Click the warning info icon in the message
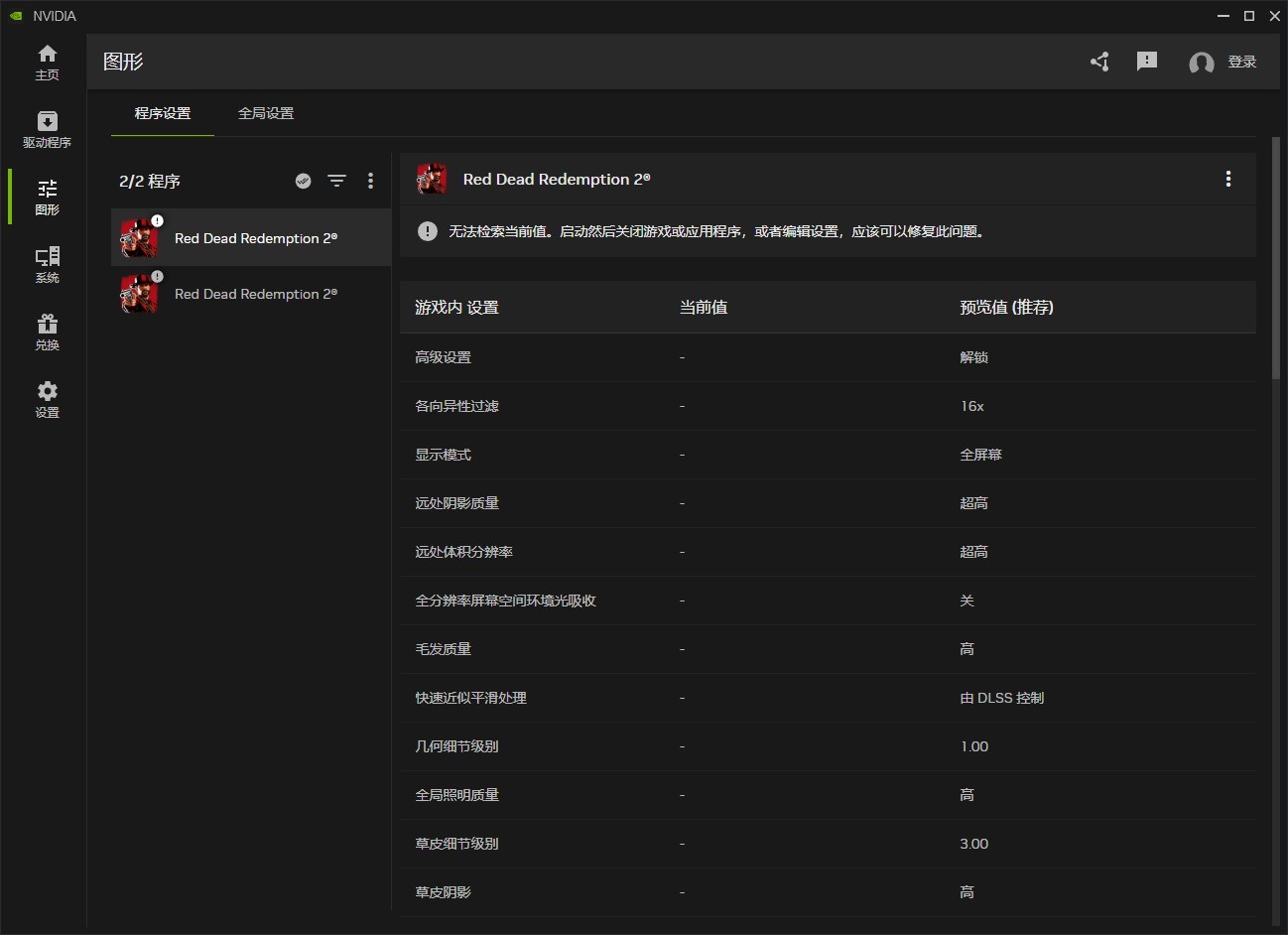1288x935 pixels. tap(428, 231)
